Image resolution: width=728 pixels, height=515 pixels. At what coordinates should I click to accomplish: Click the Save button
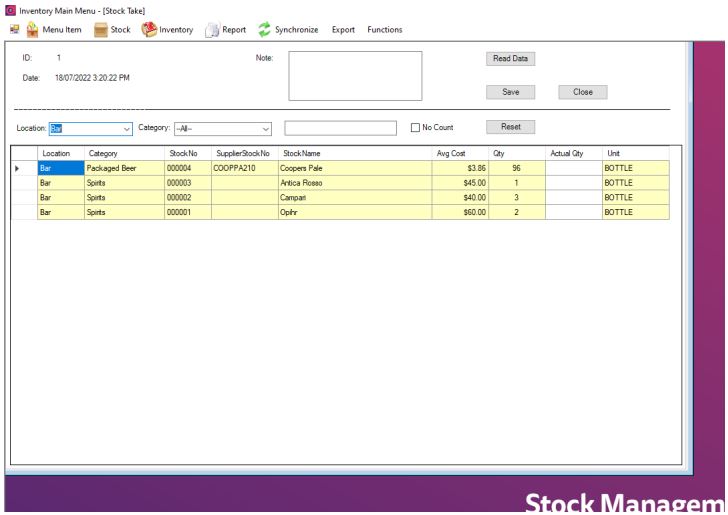[x=510, y=92]
